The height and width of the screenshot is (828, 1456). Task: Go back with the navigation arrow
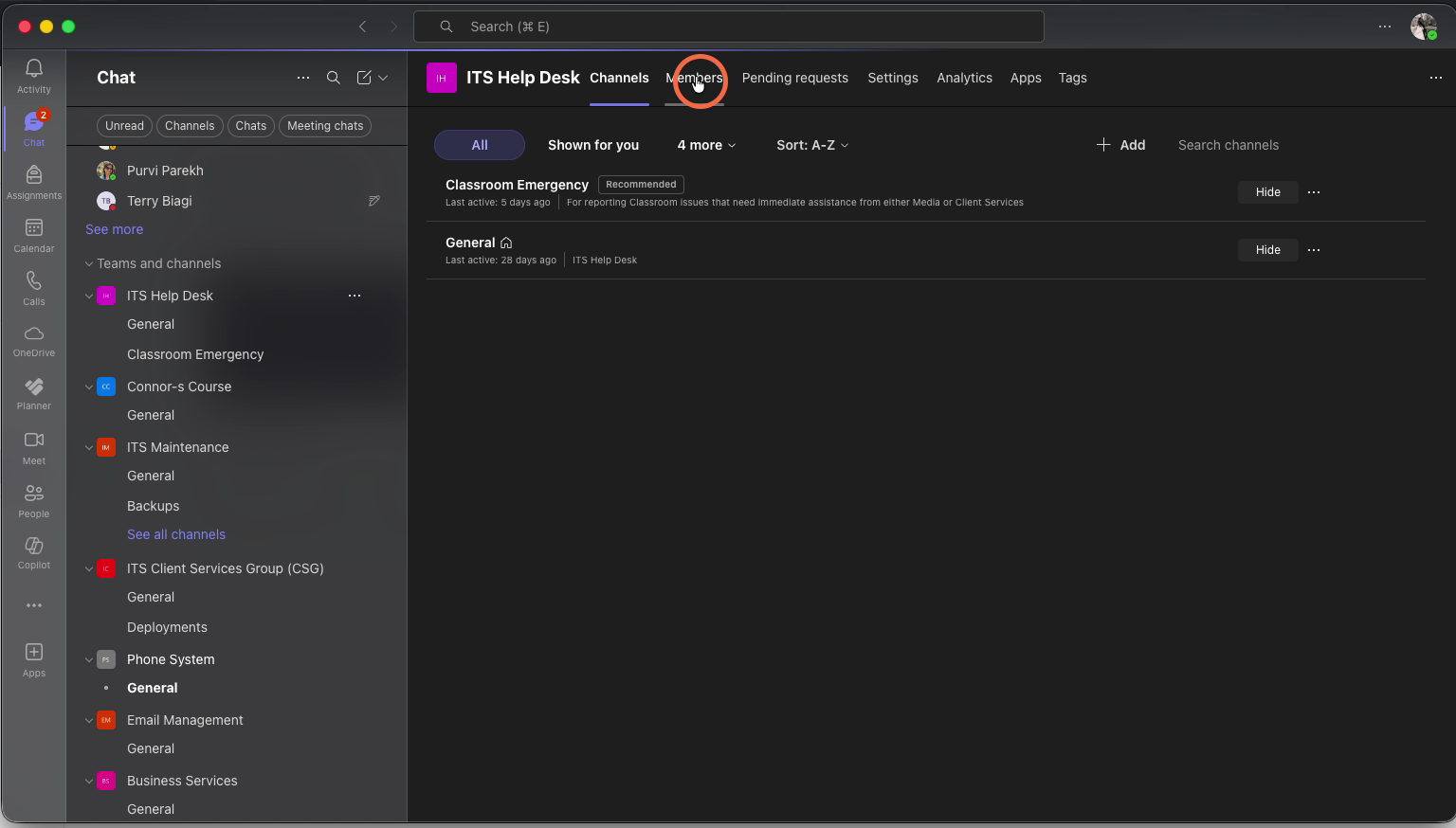(x=363, y=27)
